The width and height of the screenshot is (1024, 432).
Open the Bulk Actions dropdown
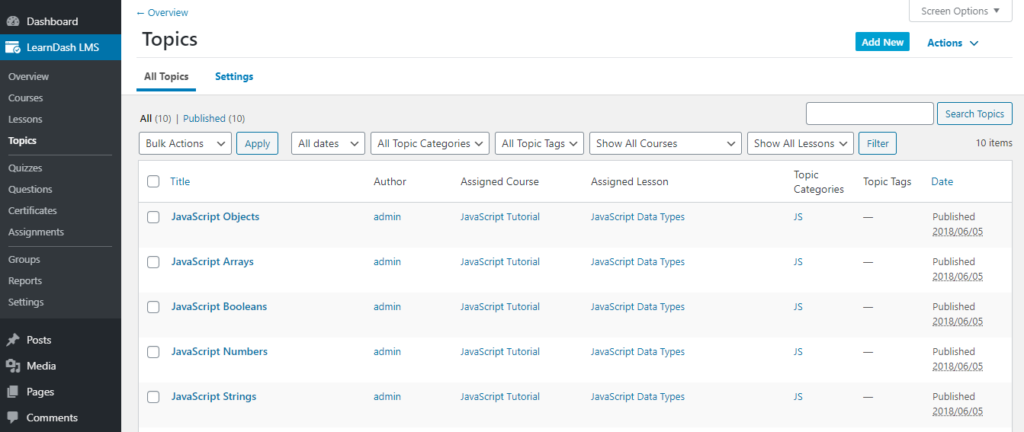pyautogui.click(x=185, y=144)
